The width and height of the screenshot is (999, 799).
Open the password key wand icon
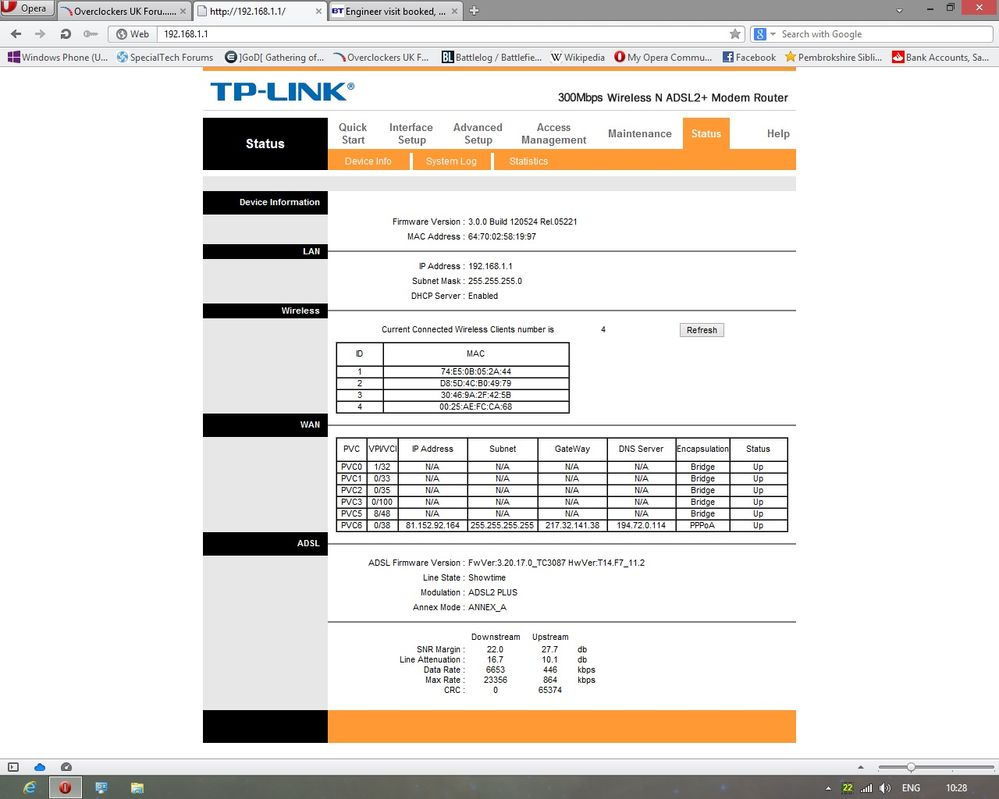coord(90,34)
